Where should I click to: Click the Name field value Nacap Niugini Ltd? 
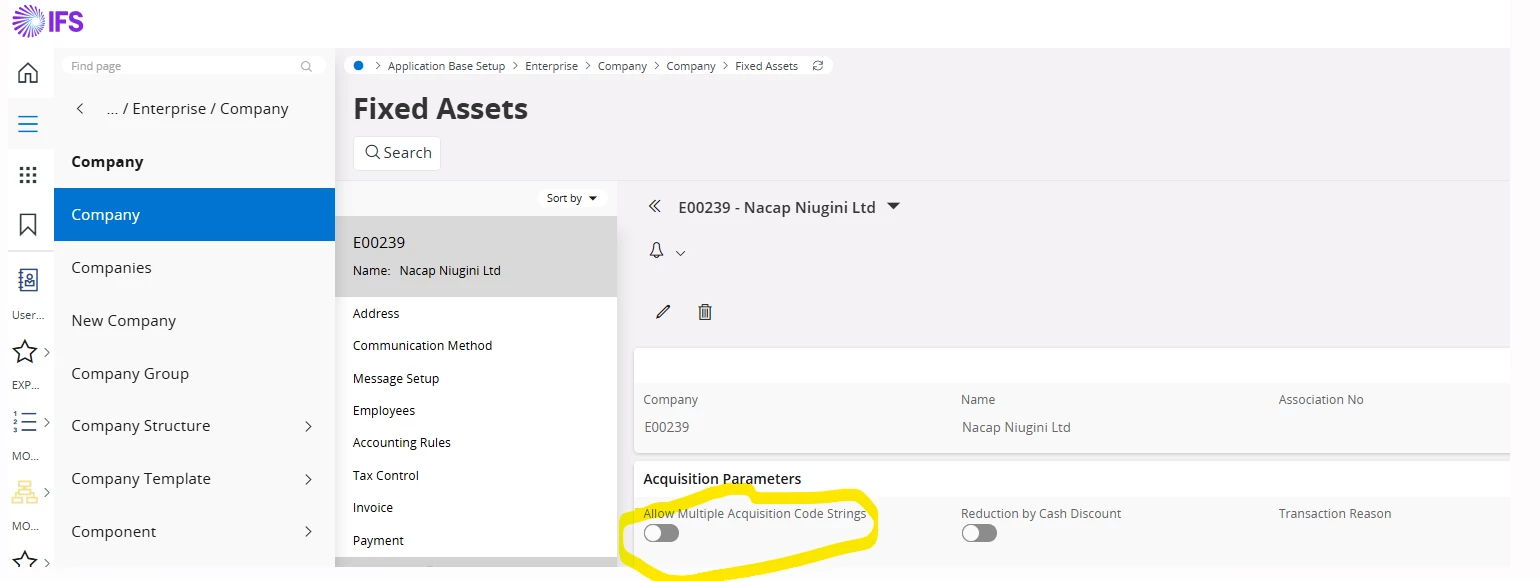1016,427
